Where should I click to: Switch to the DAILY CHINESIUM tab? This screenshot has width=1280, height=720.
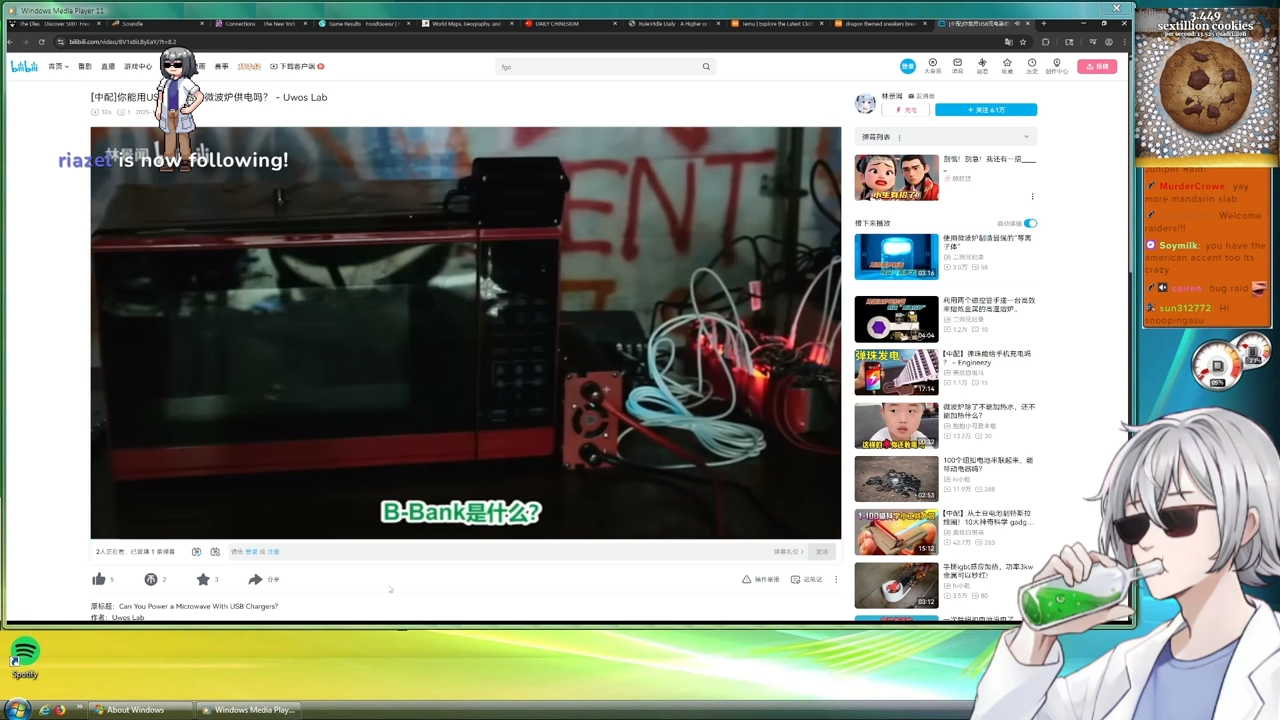click(x=570, y=23)
